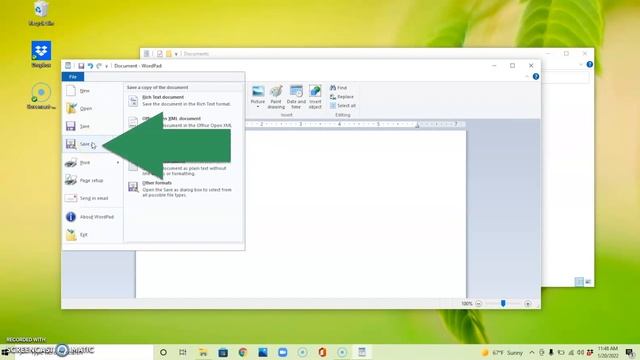Choose Open in the File menu
This screenshot has width=640, height=360.
(x=92, y=109)
